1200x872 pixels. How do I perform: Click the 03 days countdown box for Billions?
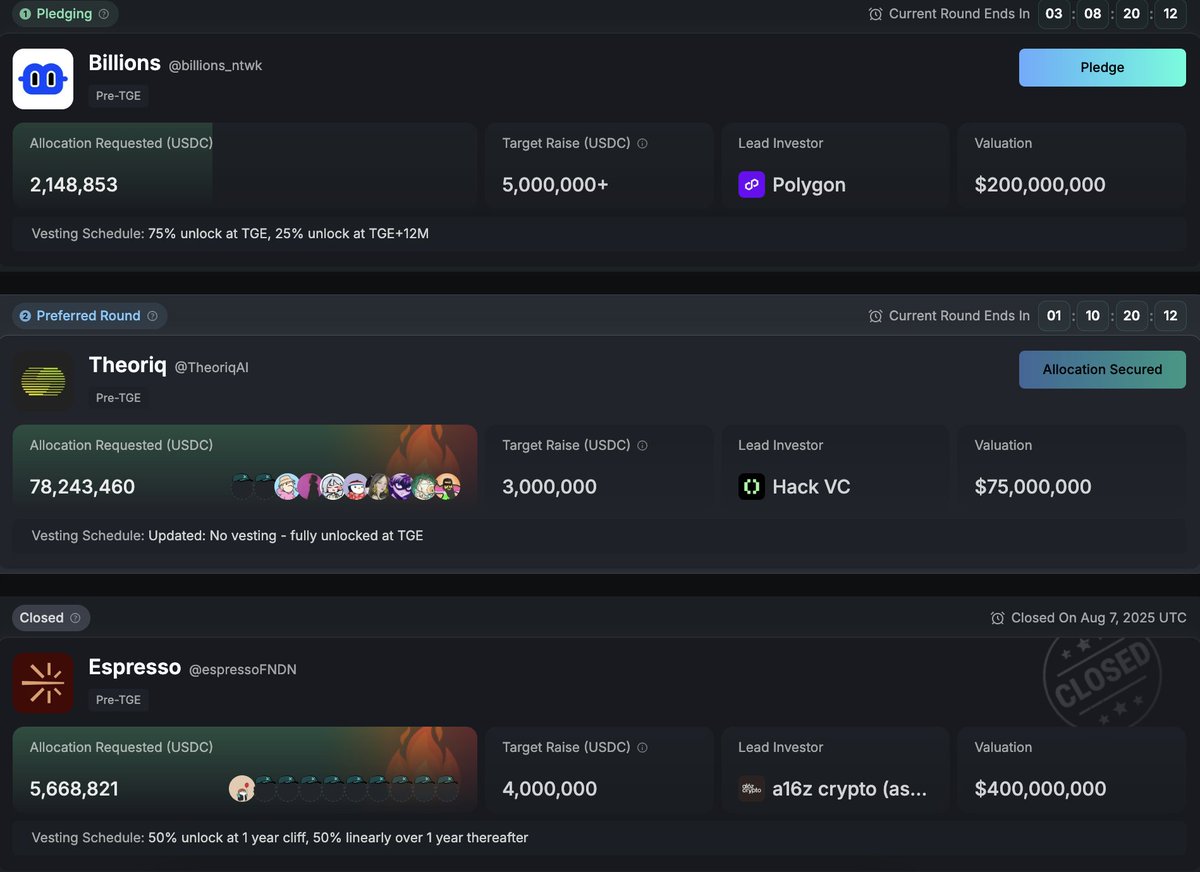(1054, 14)
